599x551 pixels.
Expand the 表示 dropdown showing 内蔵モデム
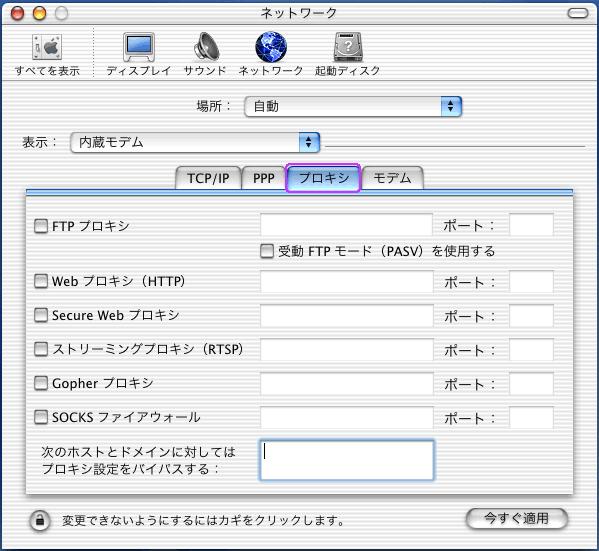click(195, 142)
